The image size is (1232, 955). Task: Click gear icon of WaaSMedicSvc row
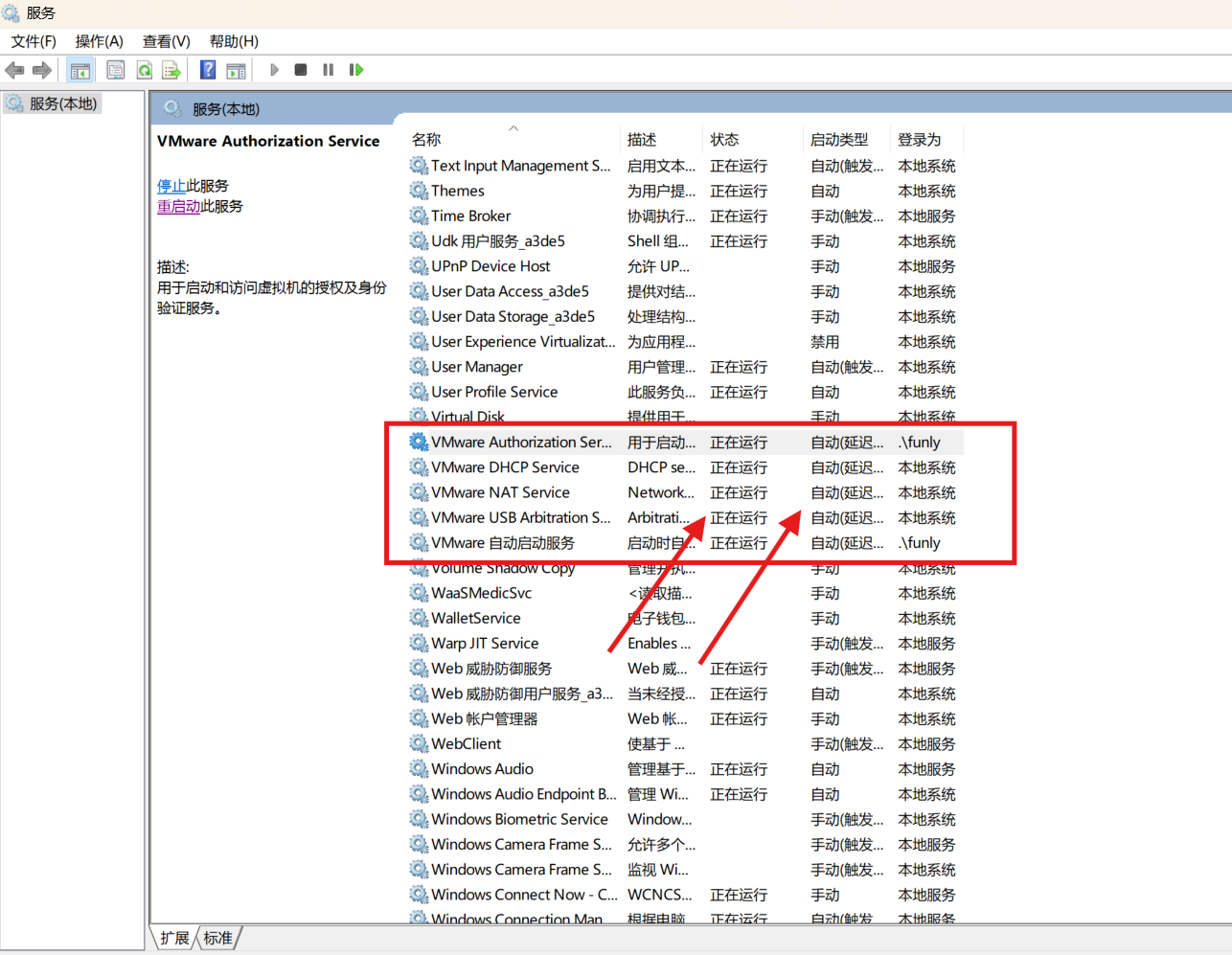pos(419,593)
